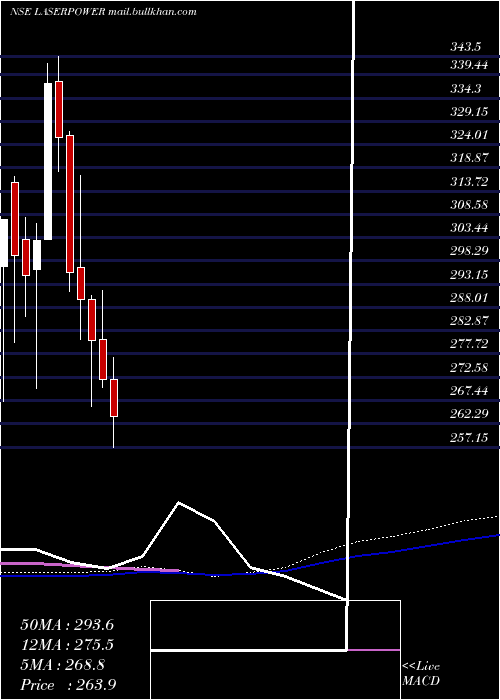Image resolution: width=500 pixels, height=700 pixels.
Task: Click the 339.44 price level label
Action: point(469,66)
